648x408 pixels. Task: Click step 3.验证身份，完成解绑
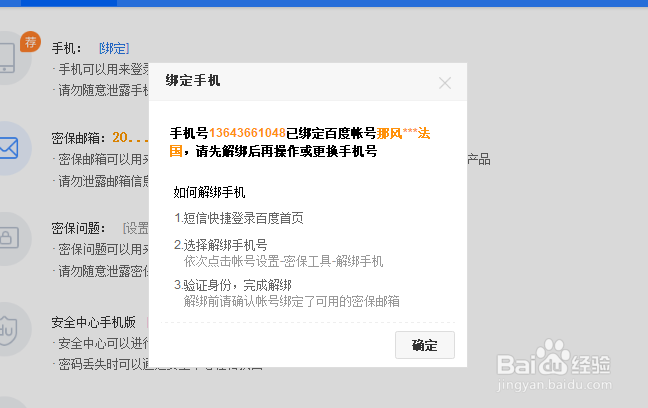233,285
